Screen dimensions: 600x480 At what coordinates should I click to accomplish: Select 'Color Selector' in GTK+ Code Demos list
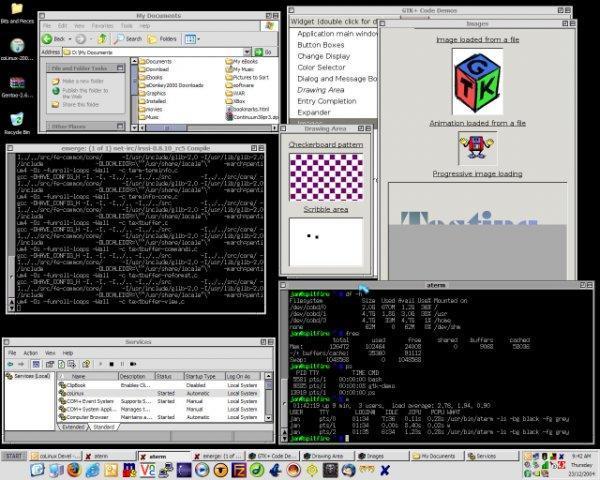point(321,67)
